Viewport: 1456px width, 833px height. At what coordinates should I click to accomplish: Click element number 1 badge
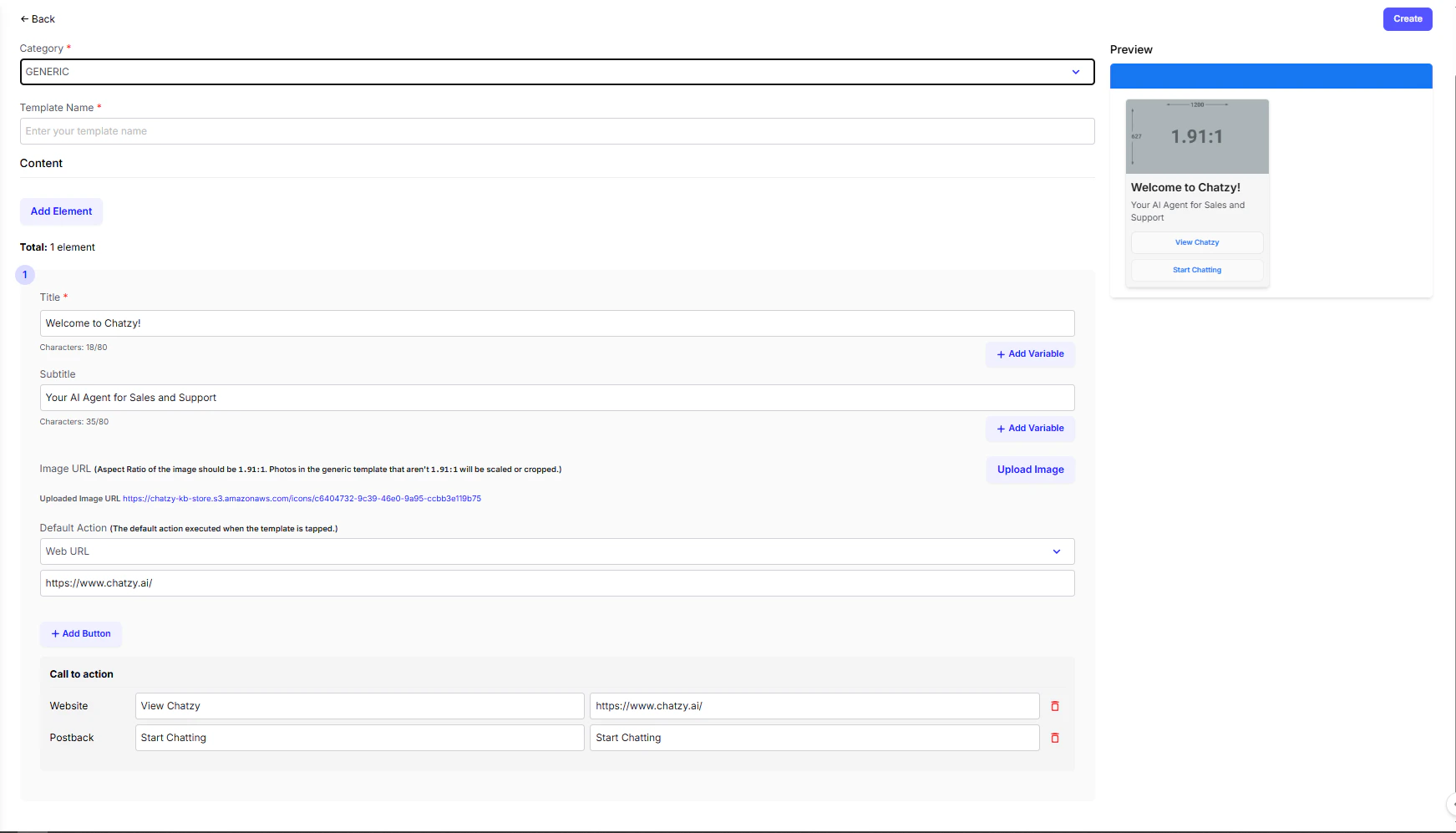click(x=25, y=275)
